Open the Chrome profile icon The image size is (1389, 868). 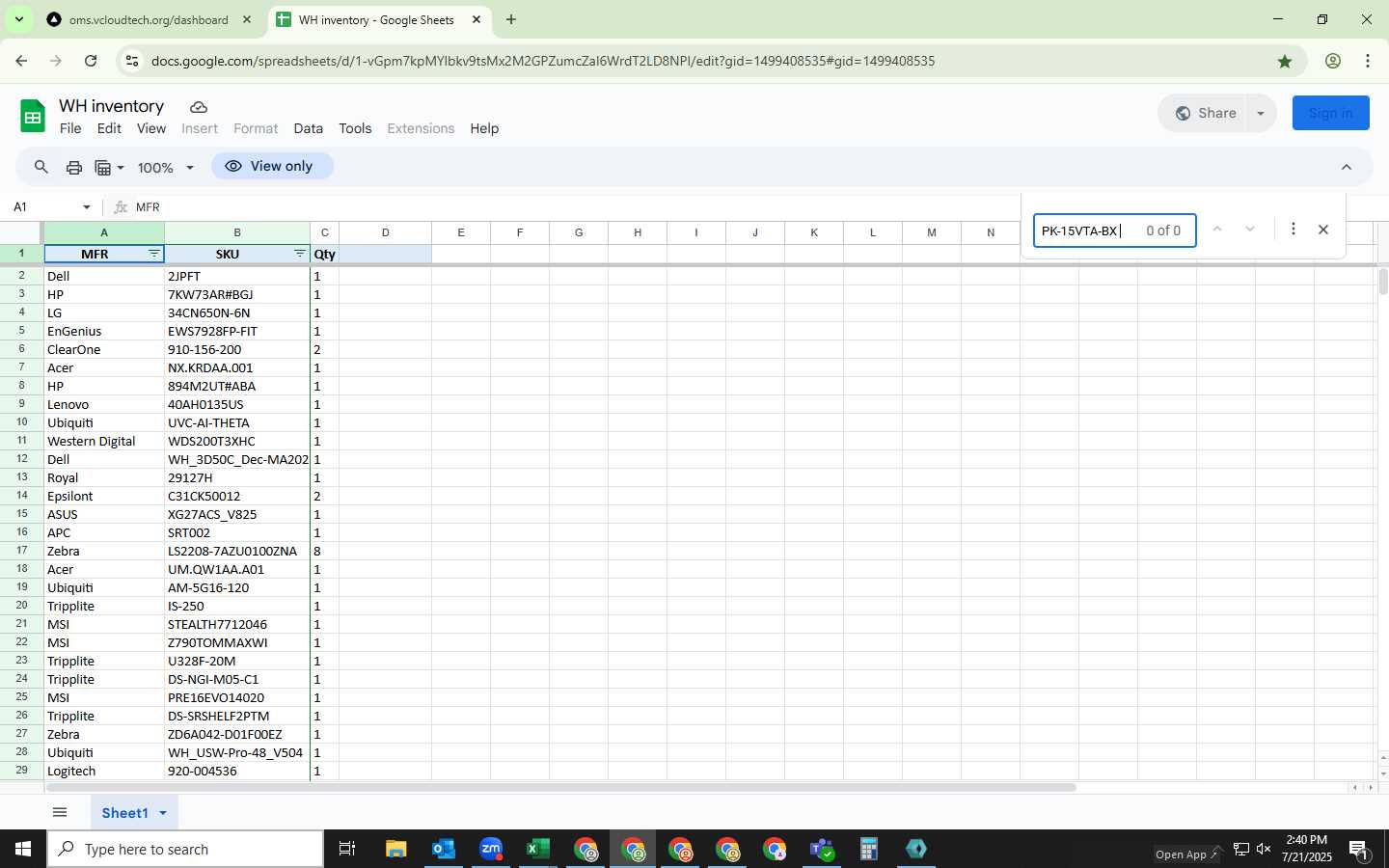pyautogui.click(x=1333, y=61)
